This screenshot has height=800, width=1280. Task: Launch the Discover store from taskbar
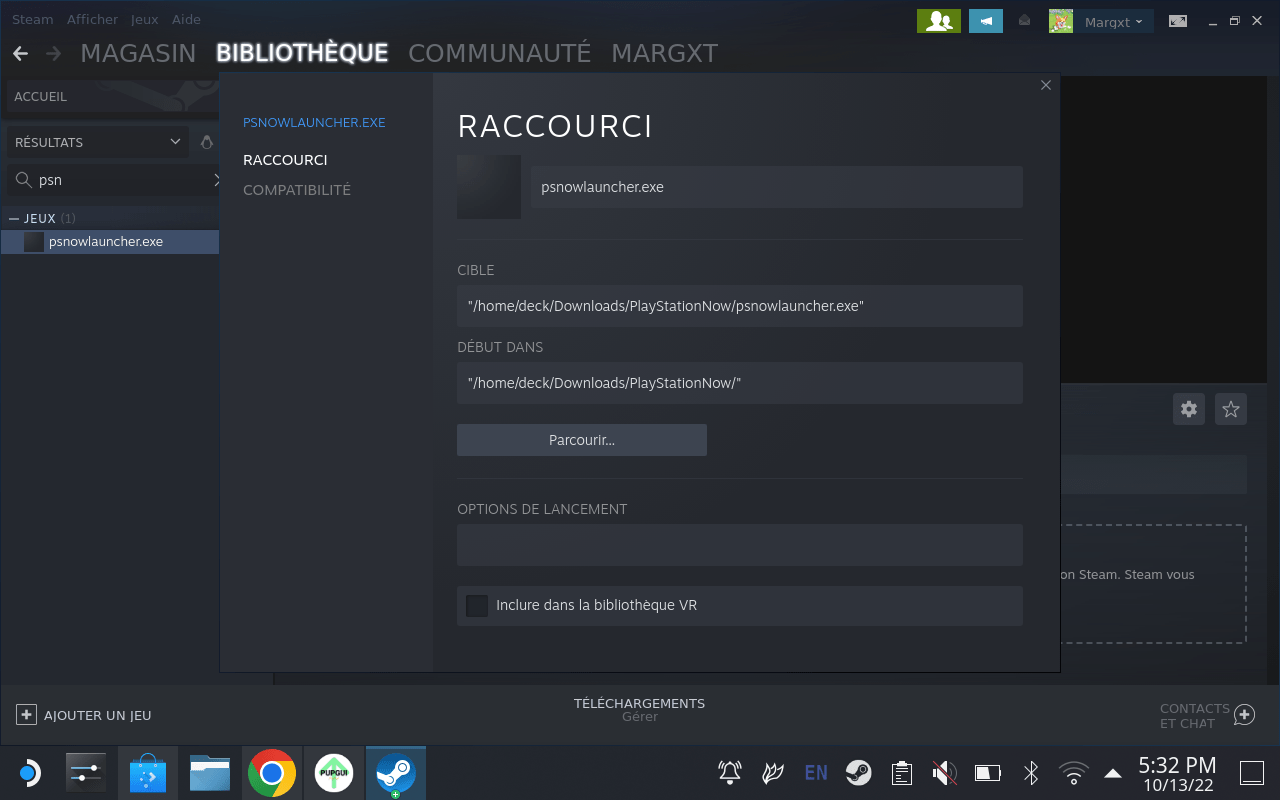point(148,773)
